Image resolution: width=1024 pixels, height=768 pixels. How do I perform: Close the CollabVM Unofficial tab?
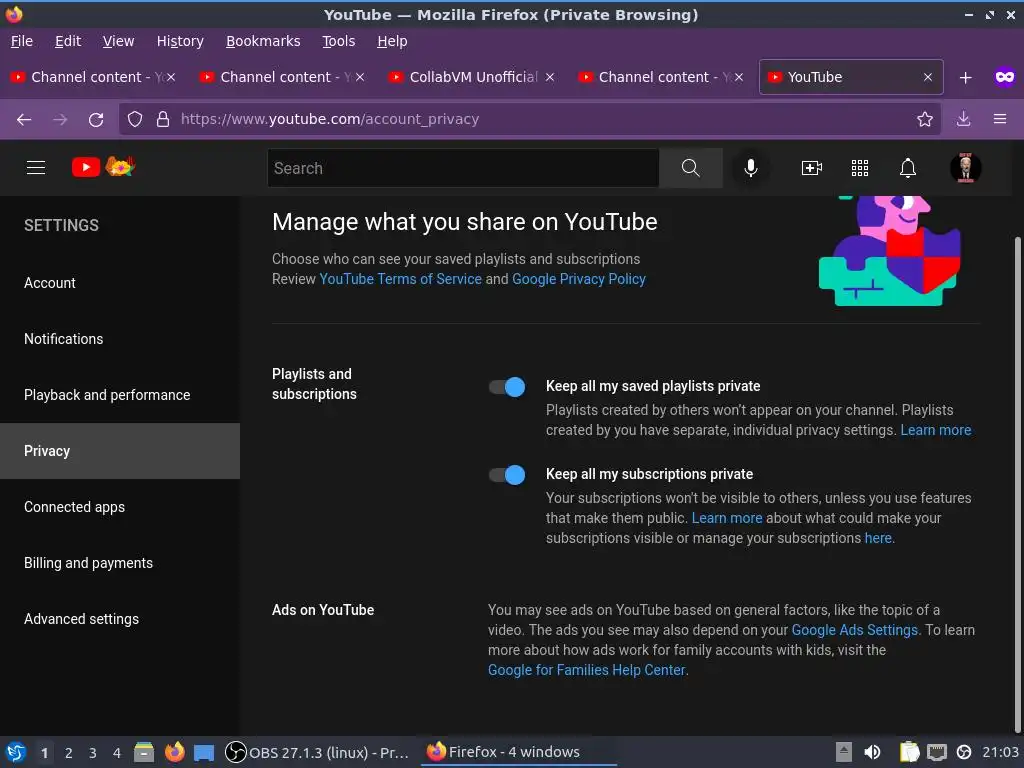(550, 77)
